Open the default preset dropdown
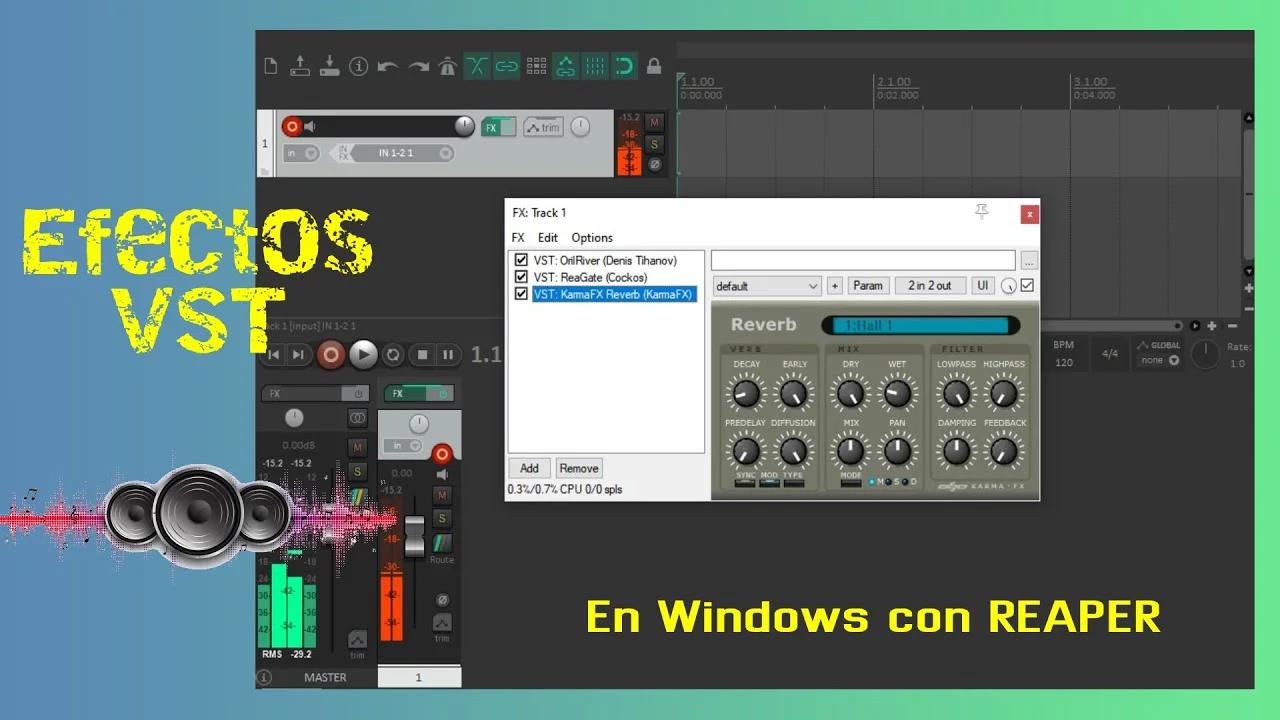 pyautogui.click(x=766, y=285)
